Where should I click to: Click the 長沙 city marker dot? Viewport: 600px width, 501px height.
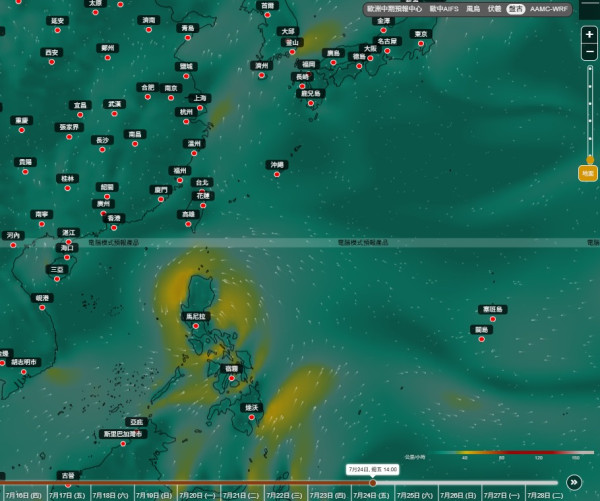[x=102, y=150]
